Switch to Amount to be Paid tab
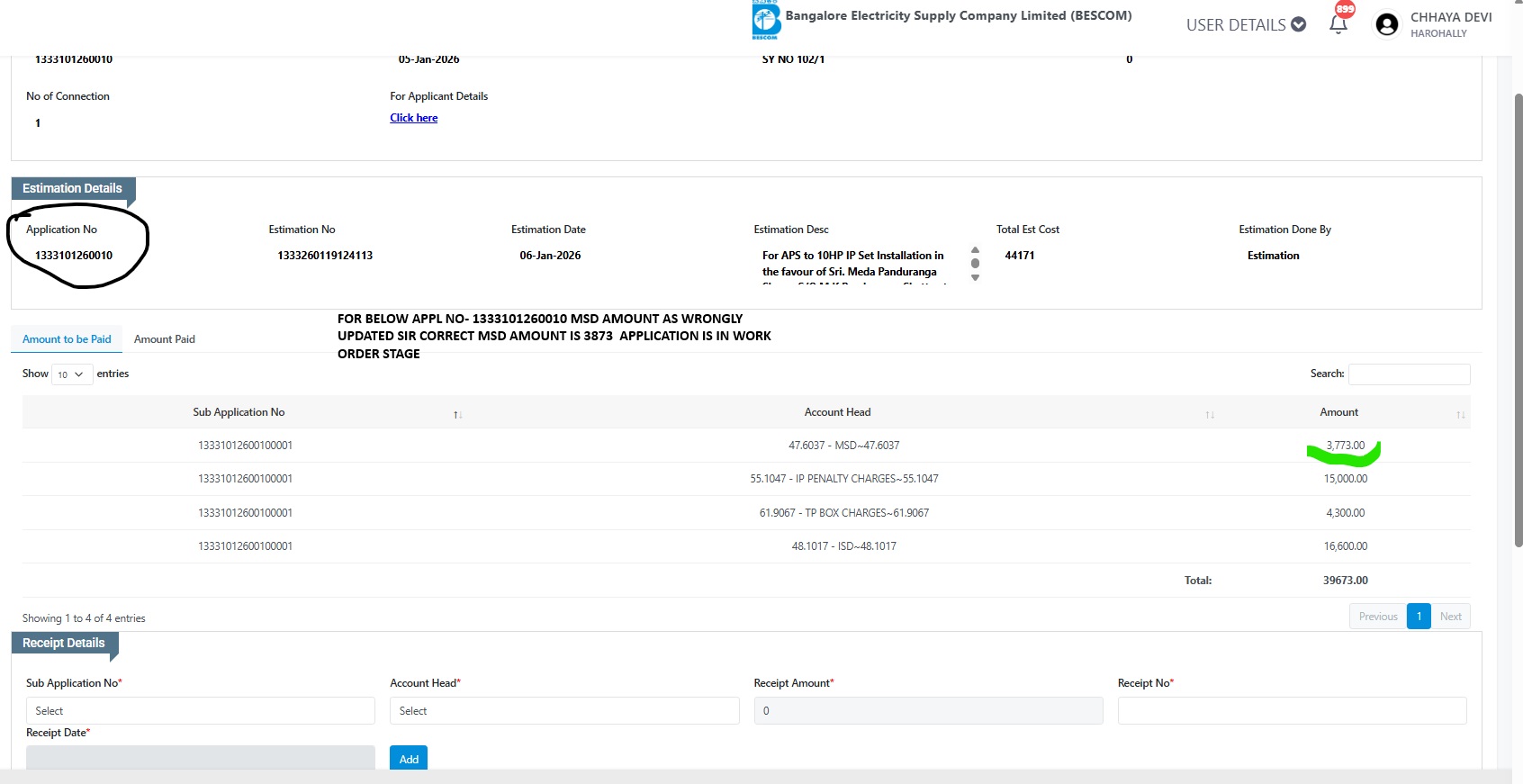 67,339
